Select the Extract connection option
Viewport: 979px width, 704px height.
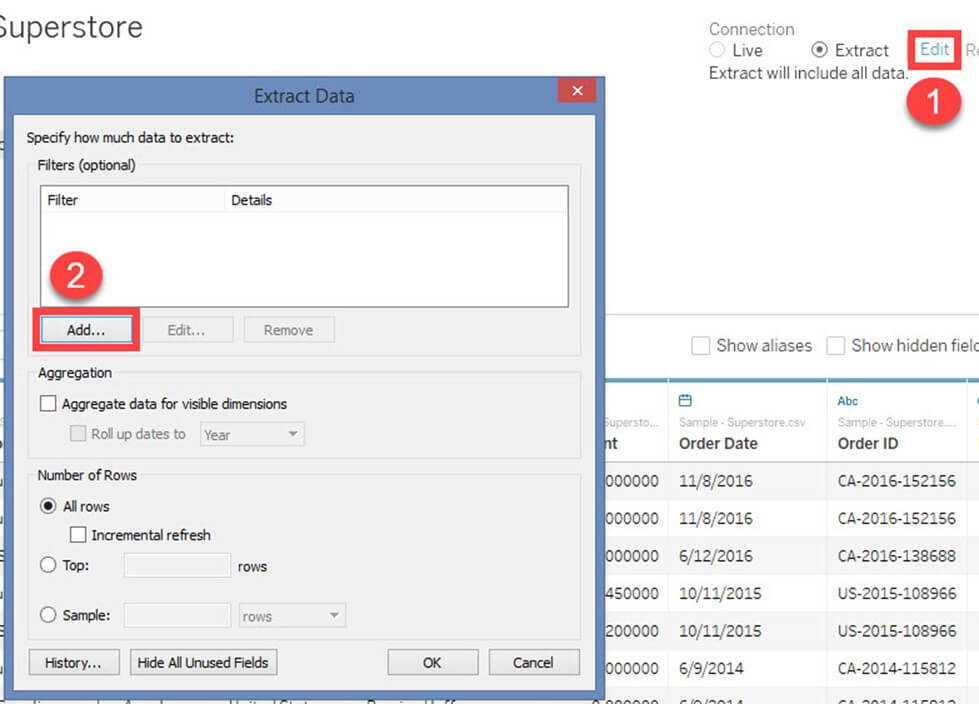pyautogui.click(x=820, y=50)
